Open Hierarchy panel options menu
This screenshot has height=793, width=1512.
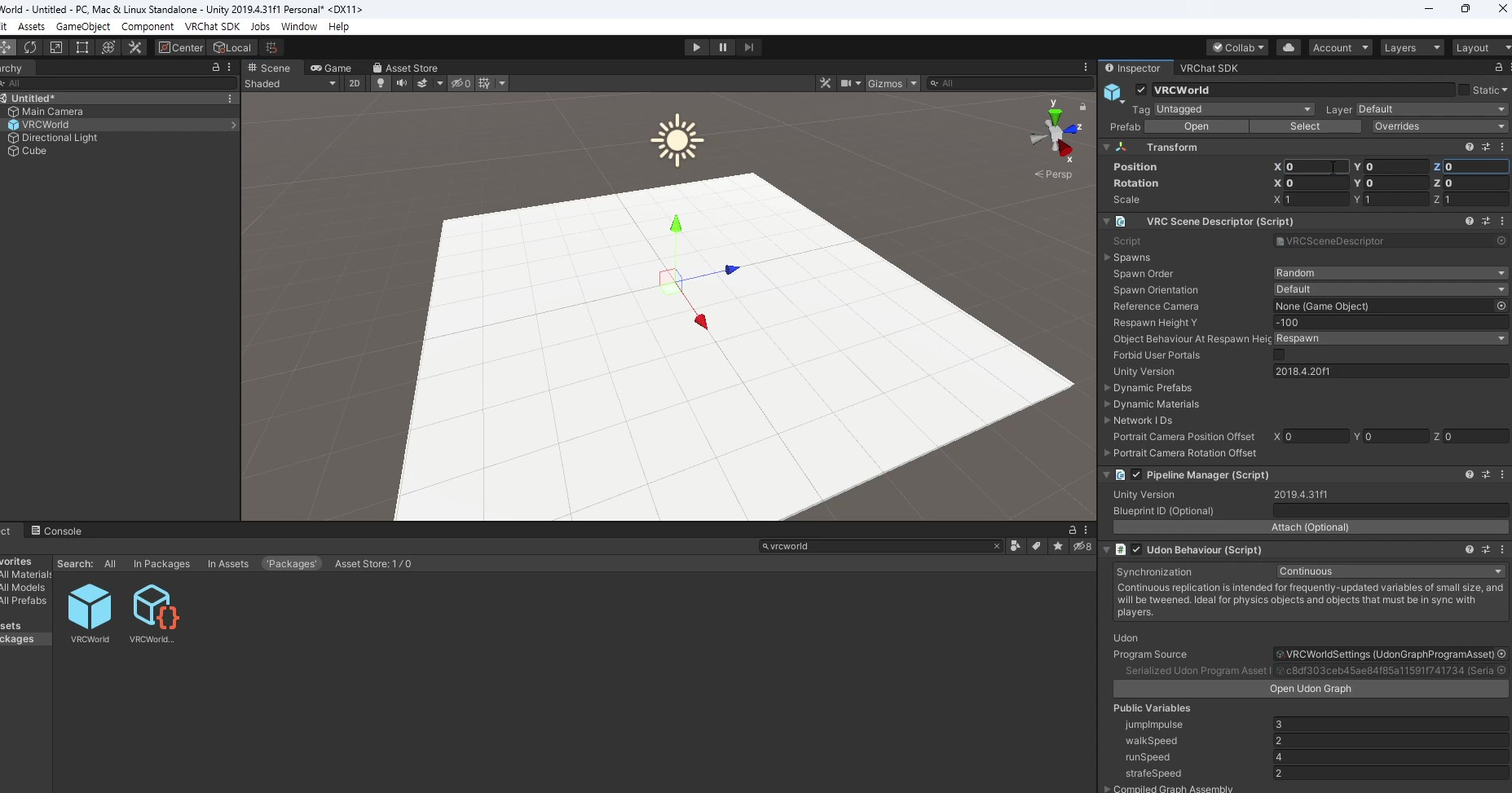pyautogui.click(x=229, y=68)
